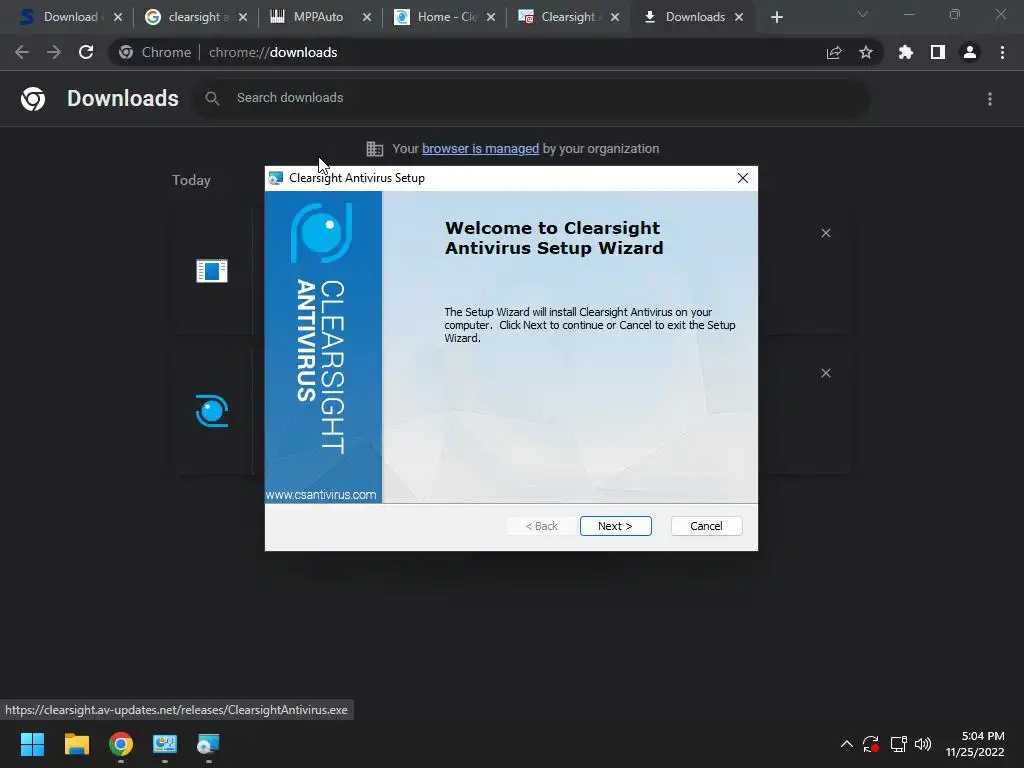This screenshot has width=1024, height=768.
Task: Open the Chrome three-dot menu
Action: 1002,52
